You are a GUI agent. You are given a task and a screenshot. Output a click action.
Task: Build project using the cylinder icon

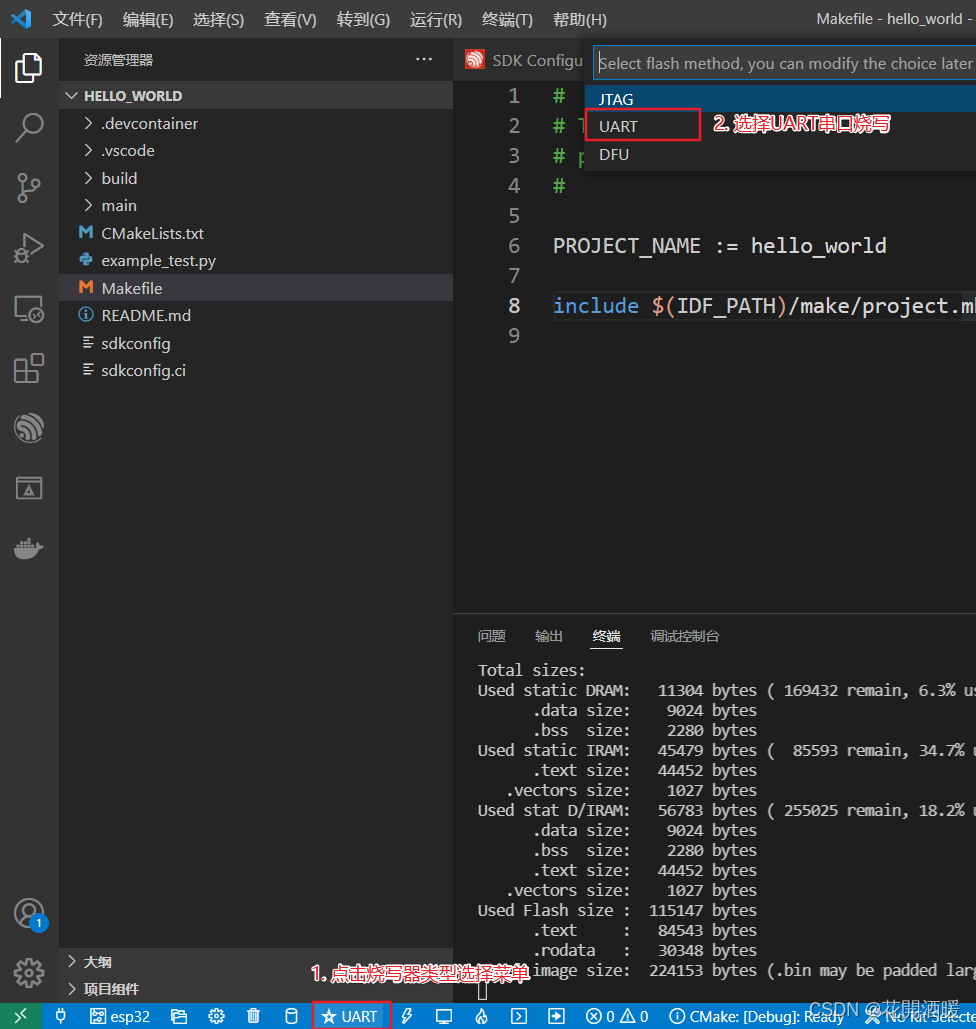point(291,1016)
